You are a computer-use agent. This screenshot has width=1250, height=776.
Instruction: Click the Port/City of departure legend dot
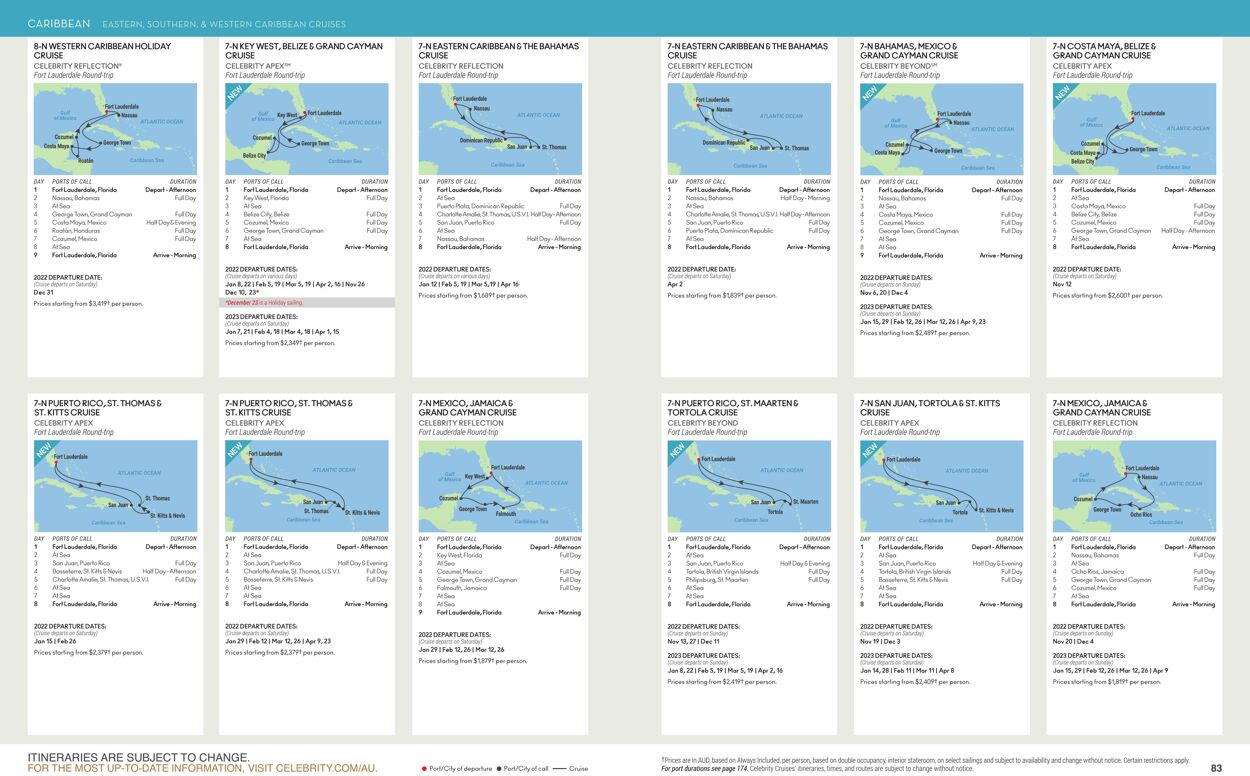pyautogui.click(x=423, y=769)
